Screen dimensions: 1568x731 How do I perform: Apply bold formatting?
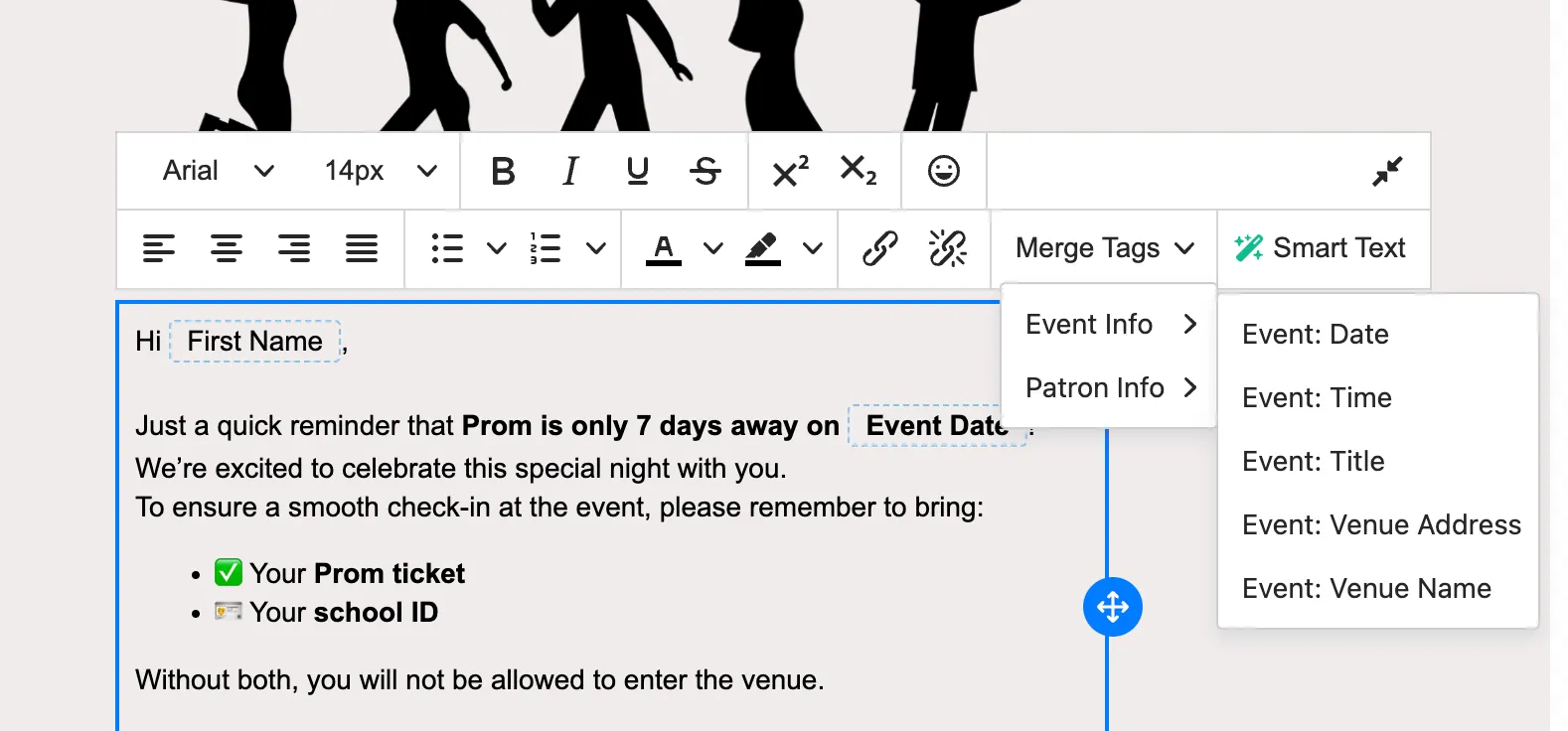coord(504,171)
